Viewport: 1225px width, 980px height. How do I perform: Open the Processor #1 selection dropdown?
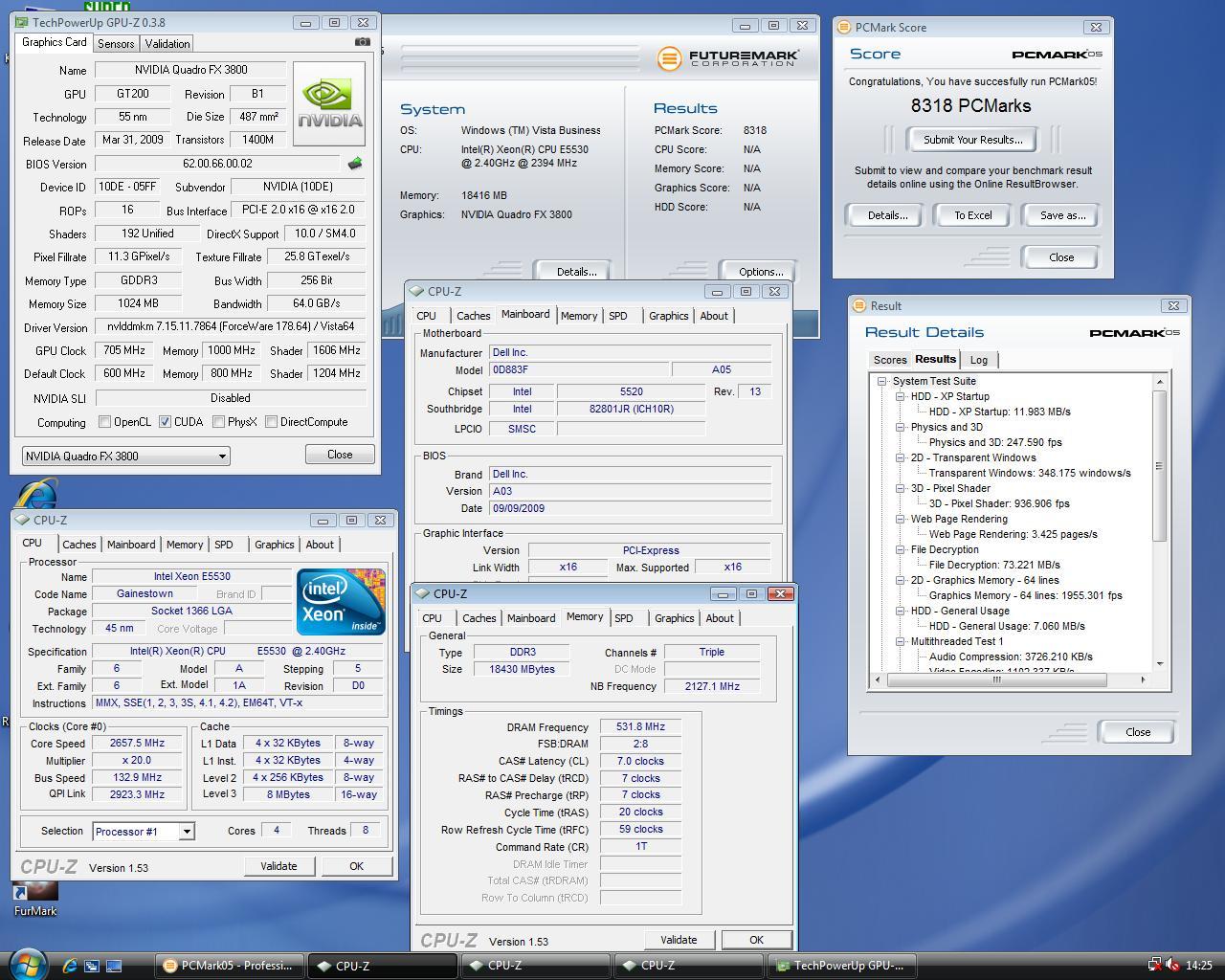(x=144, y=831)
